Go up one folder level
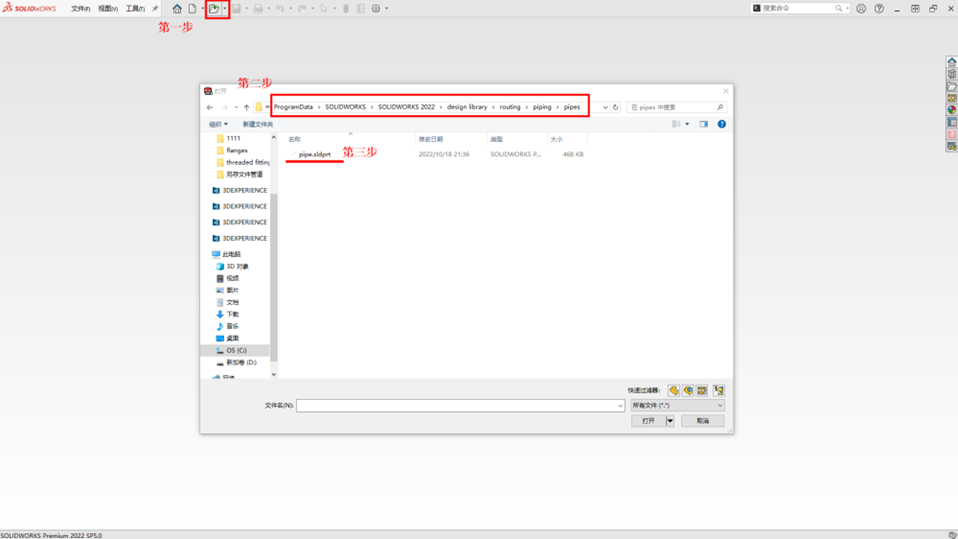 click(247, 107)
